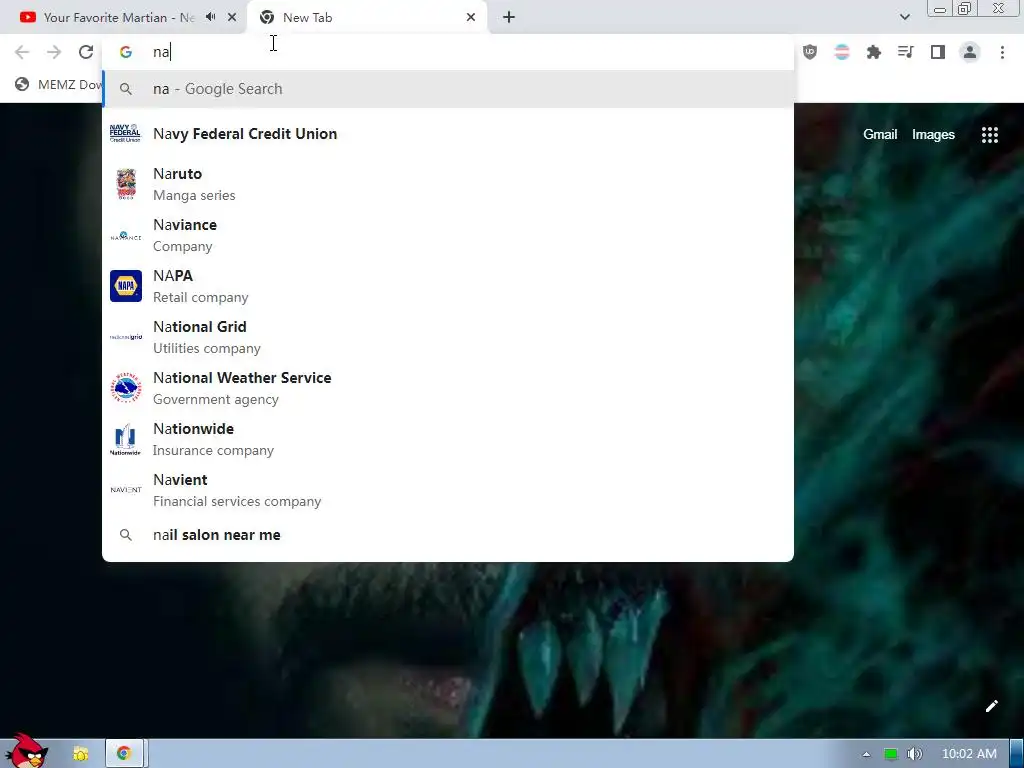Select the New Tab tab
Image resolution: width=1024 pixels, height=768 pixels.
coord(366,18)
